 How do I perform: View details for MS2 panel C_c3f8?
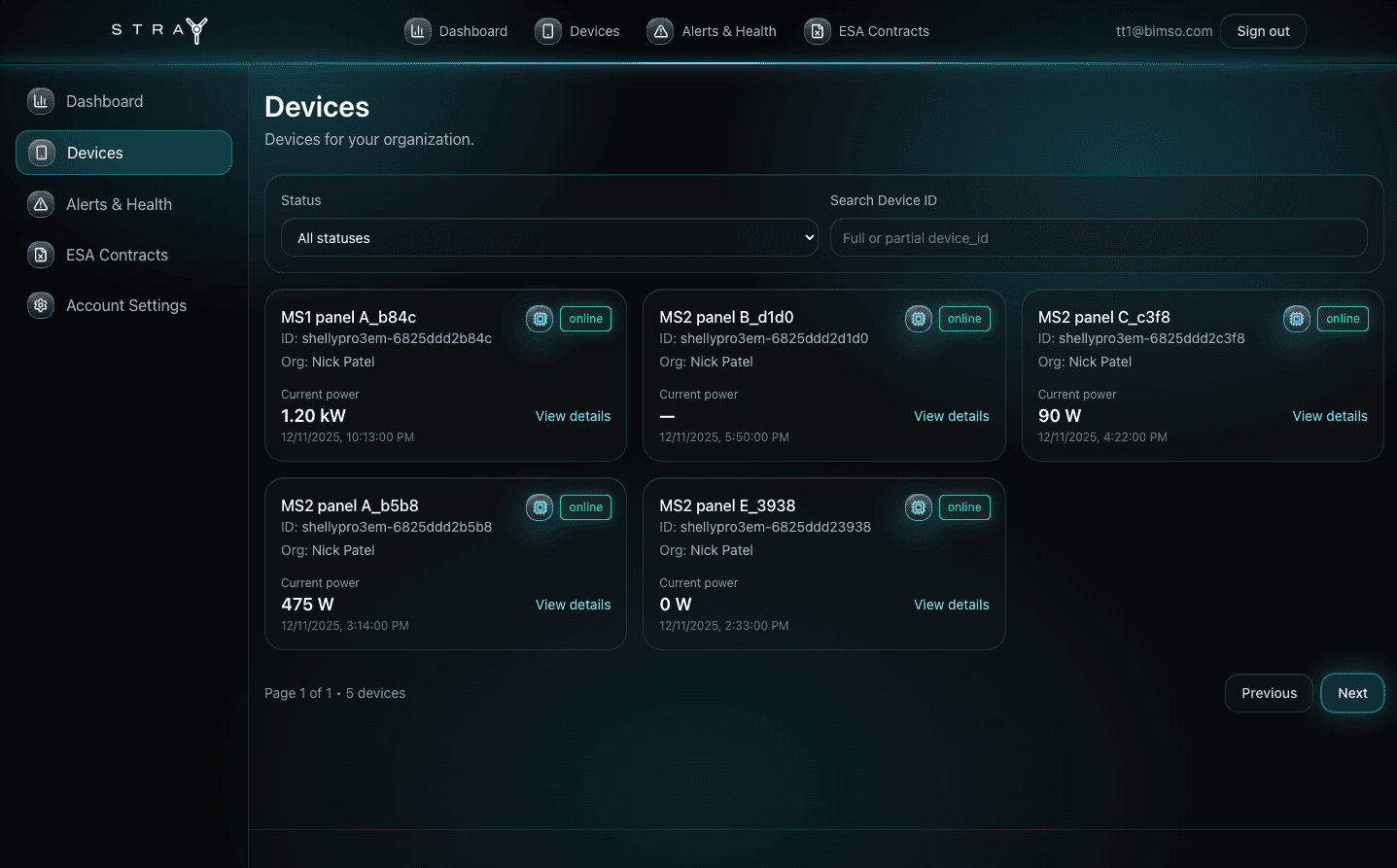[x=1329, y=415]
